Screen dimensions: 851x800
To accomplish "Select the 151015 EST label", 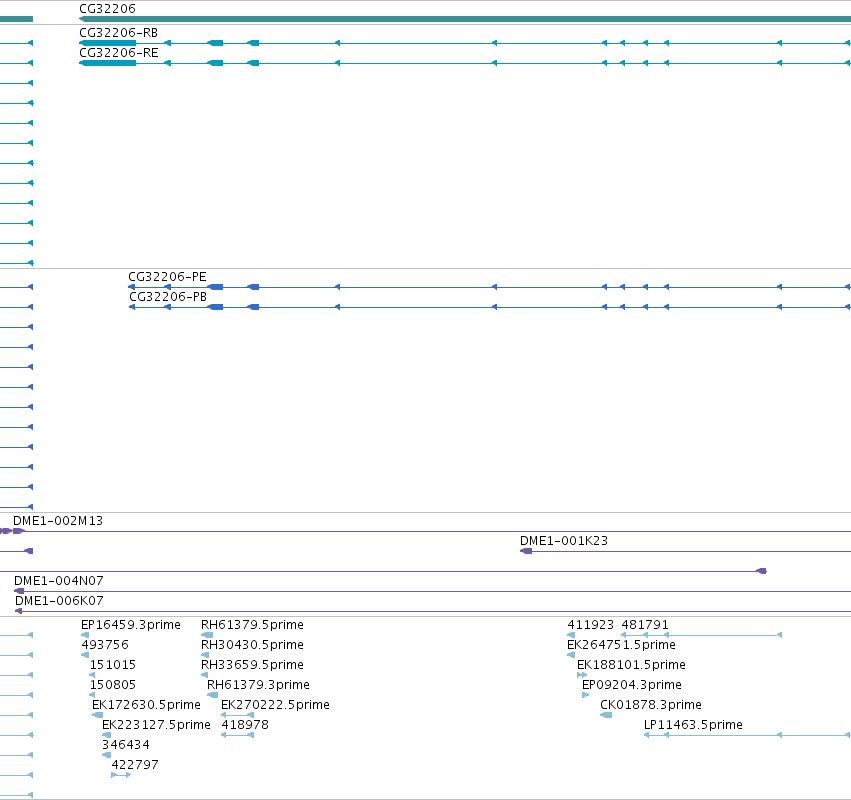I will tap(113, 665).
